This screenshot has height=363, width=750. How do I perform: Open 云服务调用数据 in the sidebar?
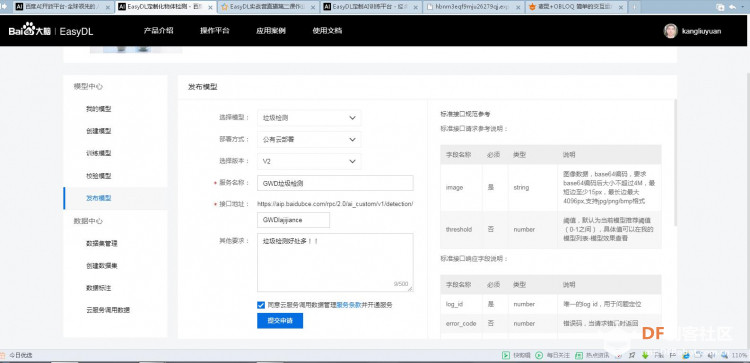tap(108, 310)
